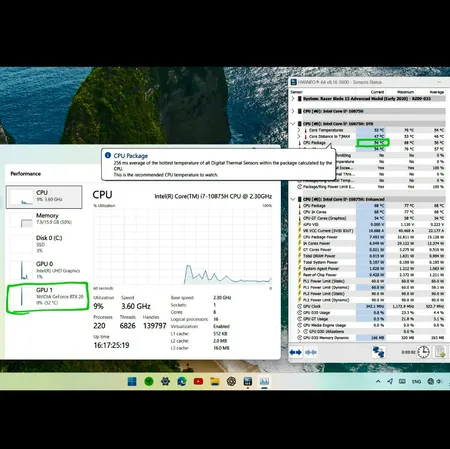The height and width of the screenshot is (449, 450).
Task: Click gauge icon beside GPU D3D Usage
Action: click(299, 313)
